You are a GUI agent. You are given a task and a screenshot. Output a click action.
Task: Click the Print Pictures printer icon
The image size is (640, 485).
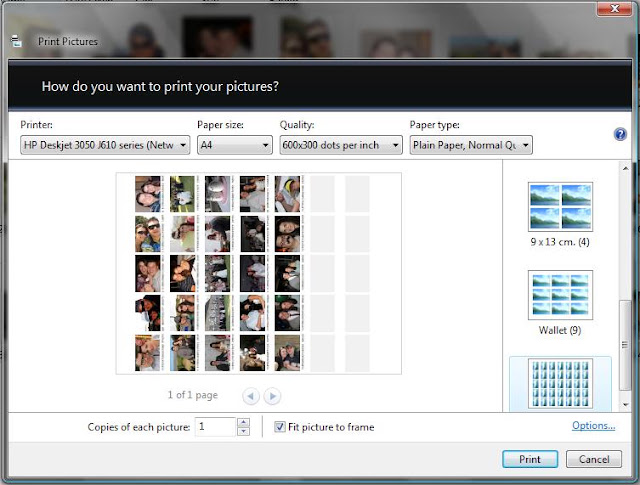(x=16, y=41)
